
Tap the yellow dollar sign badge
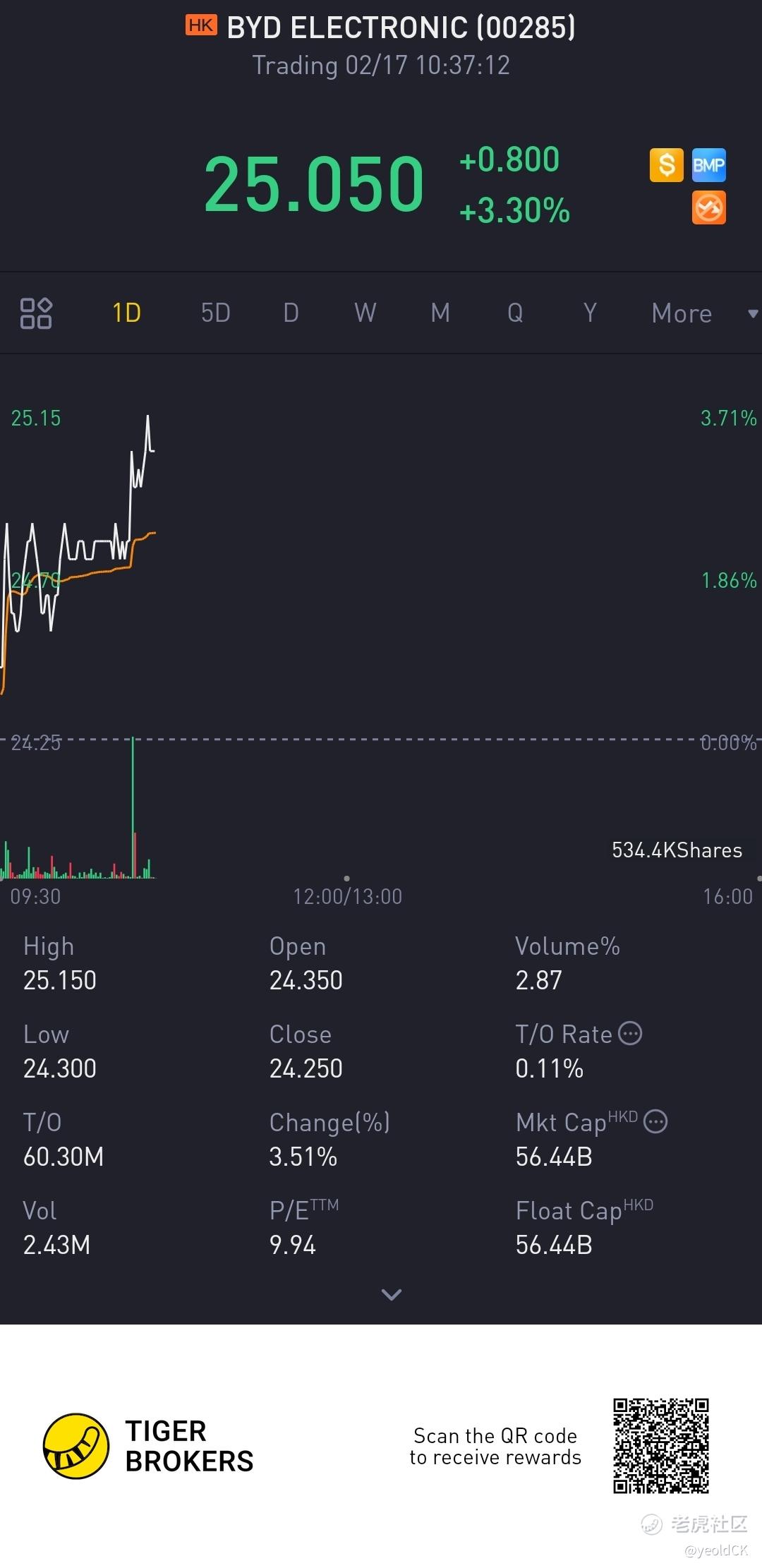pos(667,165)
